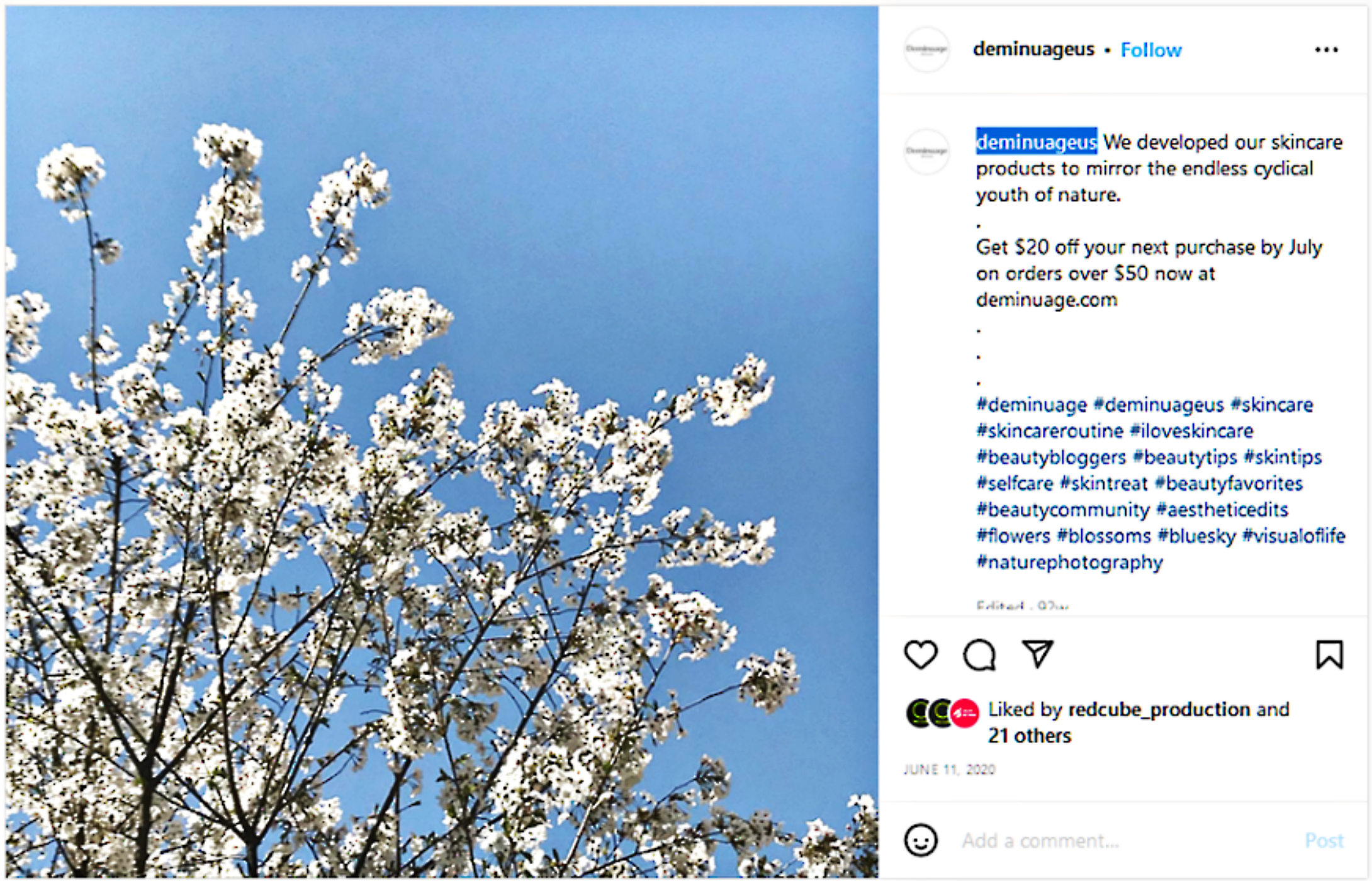Like the post with the heart icon
The image size is (1372, 881).
point(921,654)
